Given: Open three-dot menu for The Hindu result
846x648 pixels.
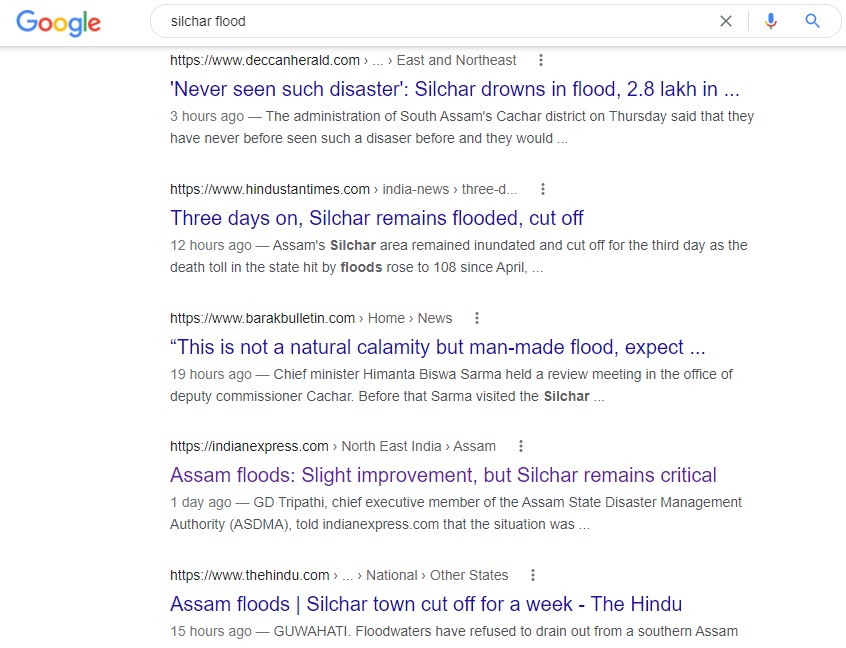Looking at the screenshot, I should [533, 575].
